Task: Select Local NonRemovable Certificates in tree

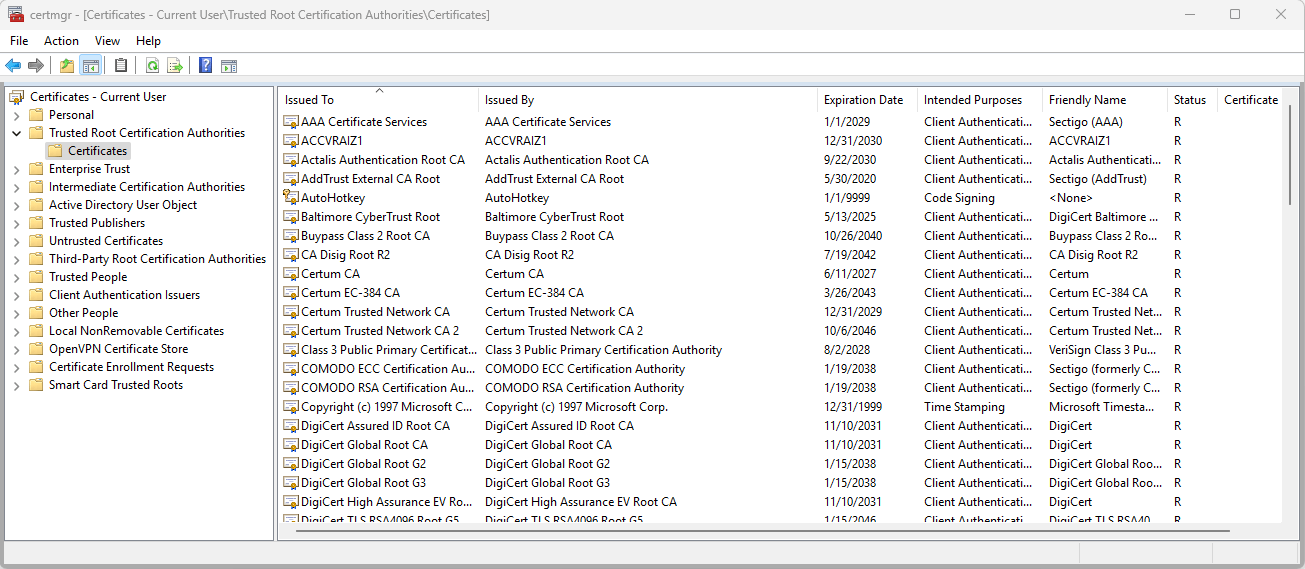Action: click(x=136, y=331)
